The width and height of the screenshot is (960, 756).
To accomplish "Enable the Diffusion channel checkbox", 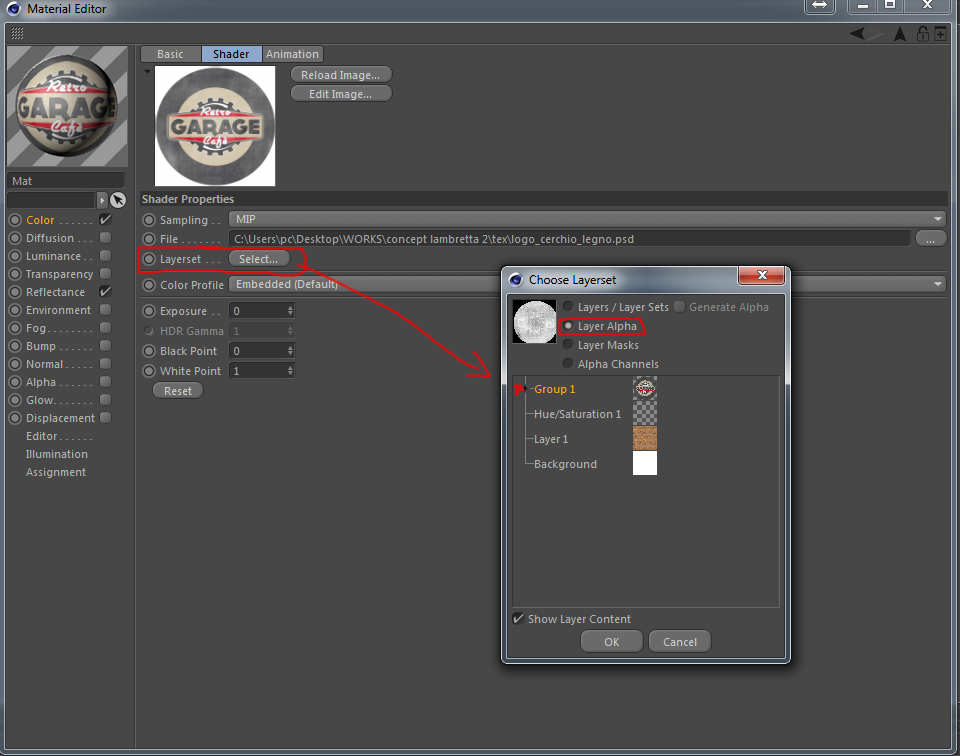I will [x=105, y=237].
